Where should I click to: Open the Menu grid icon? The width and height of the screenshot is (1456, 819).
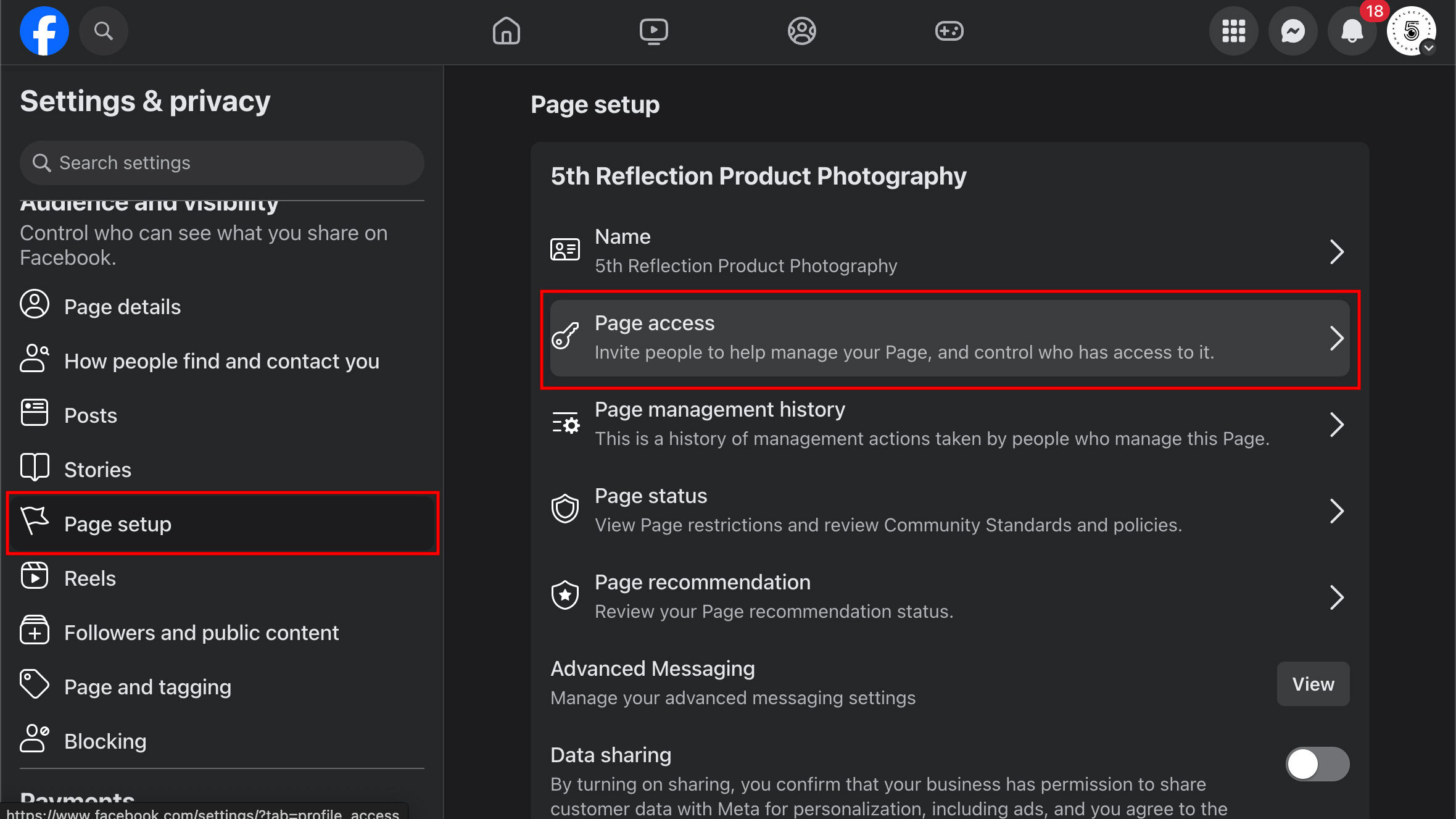point(1233,31)
